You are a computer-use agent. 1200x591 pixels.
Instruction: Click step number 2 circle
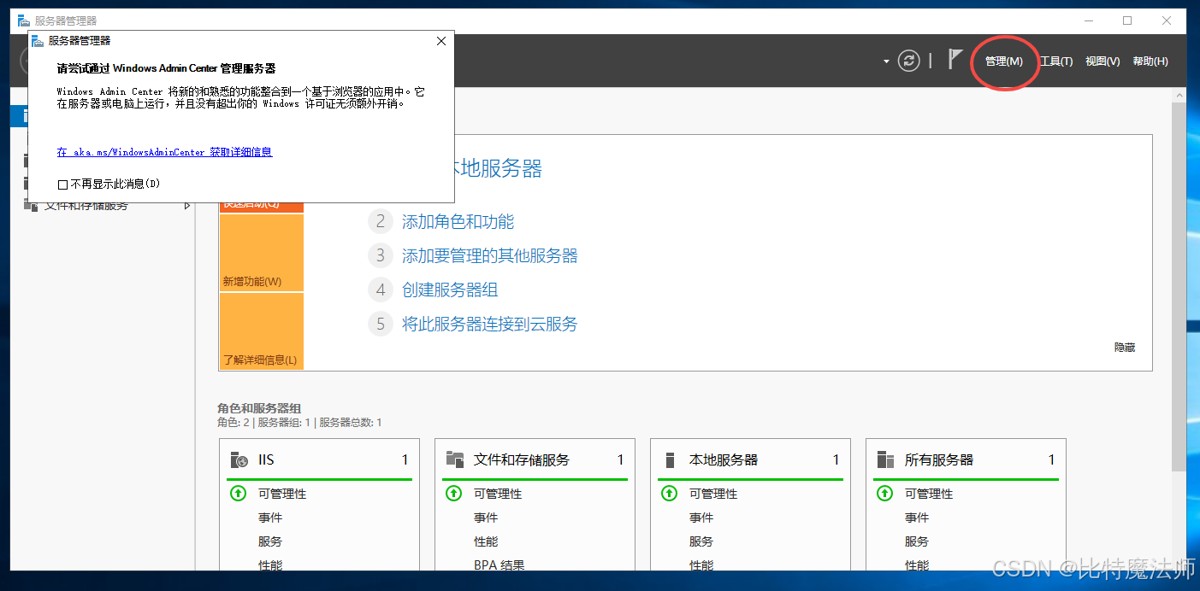(x=380, y=222)
